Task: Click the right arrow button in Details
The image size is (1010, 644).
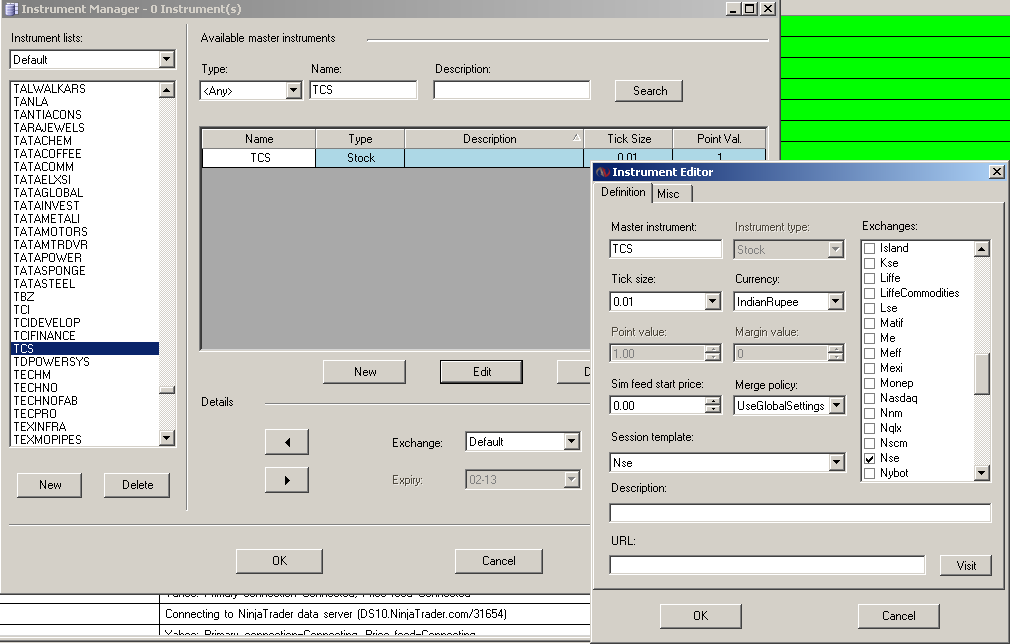Action: coord(287,480)
